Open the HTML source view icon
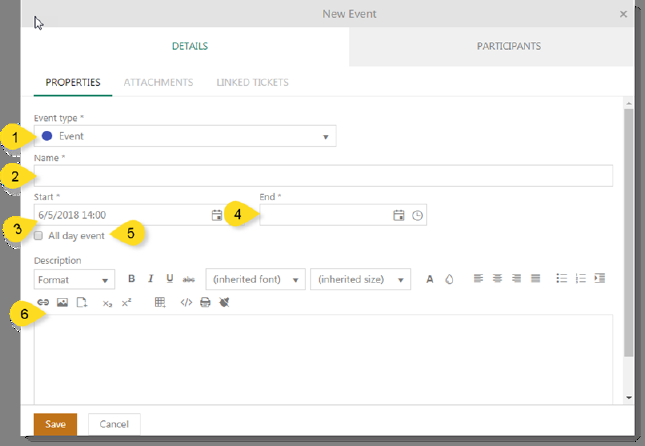The width and height of the screenshot is (645, 446). [x=186, y=302]
